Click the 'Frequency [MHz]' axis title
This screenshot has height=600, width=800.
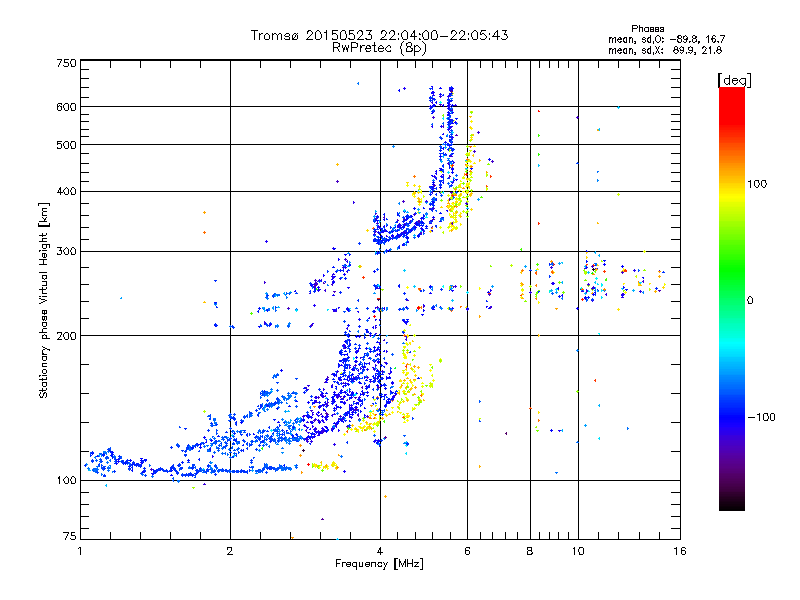[x=379, y=564]
